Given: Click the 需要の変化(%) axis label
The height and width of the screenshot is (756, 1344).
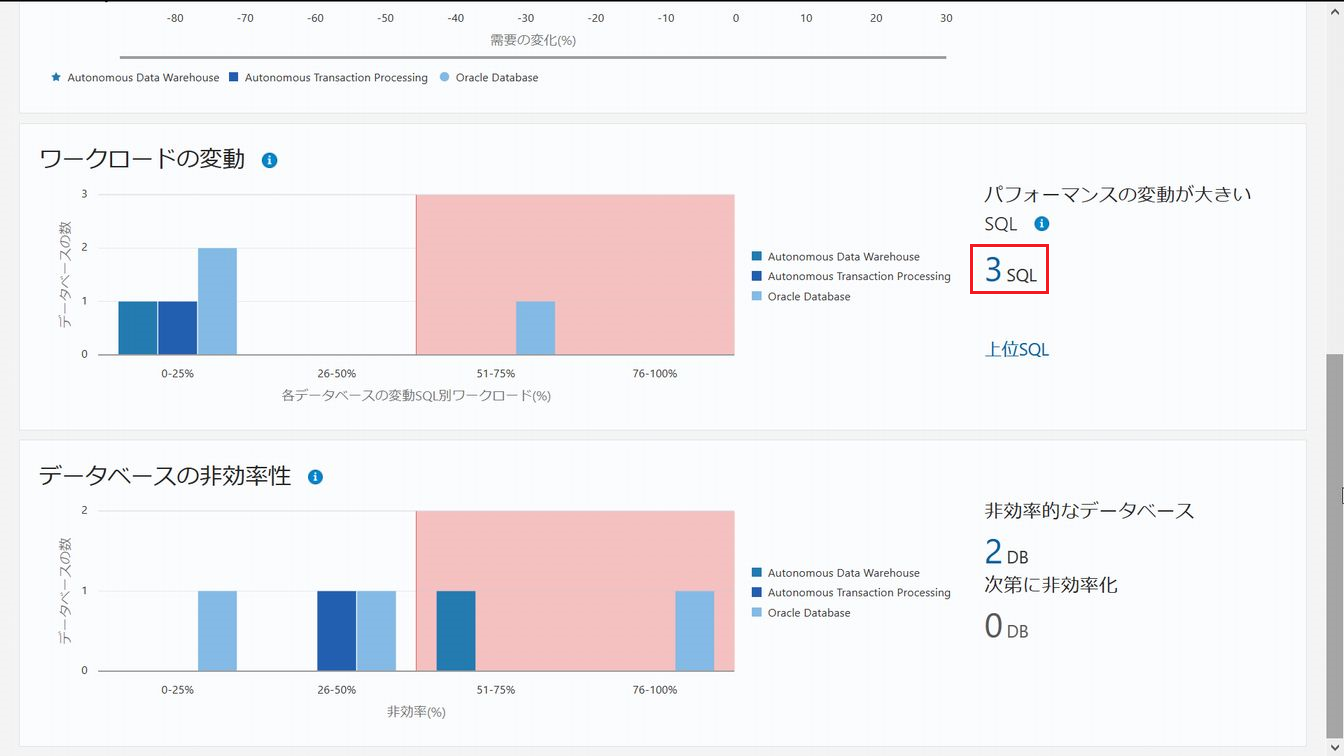Looking at the screenshot, I should click(x=533, y=40).
